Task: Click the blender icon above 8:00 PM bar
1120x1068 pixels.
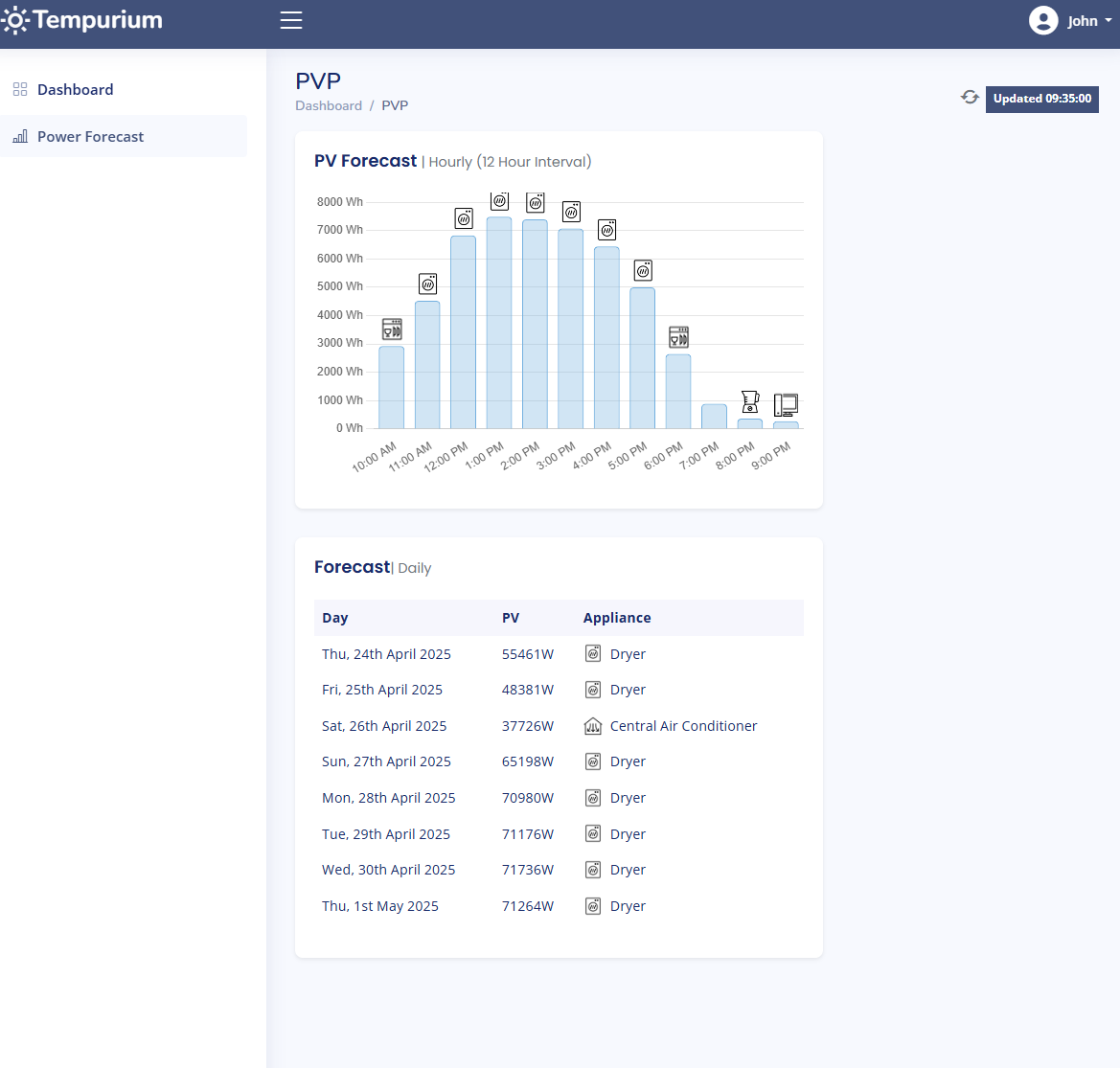Action: tap(750, 402)
